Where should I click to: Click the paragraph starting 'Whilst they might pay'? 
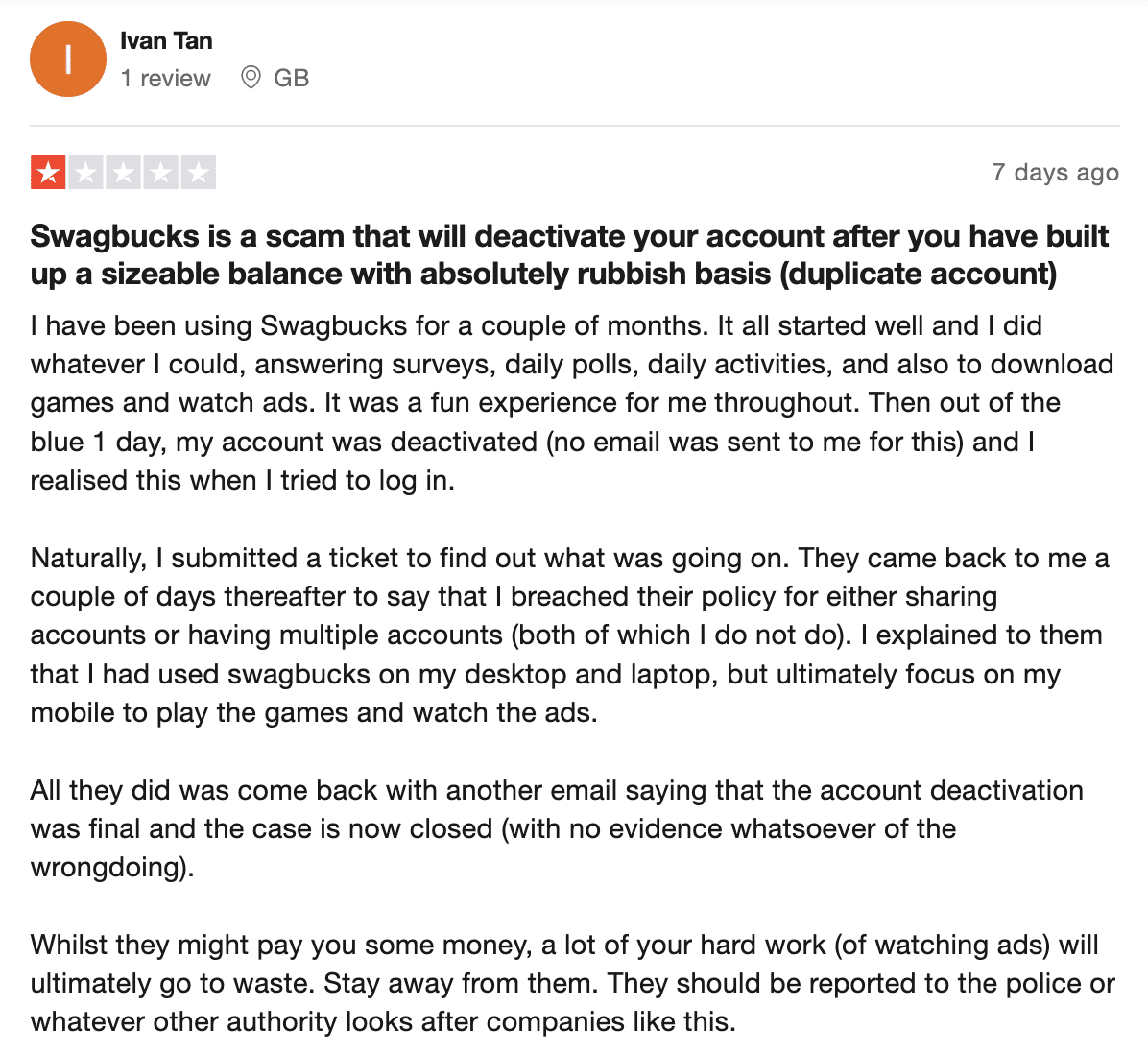(572, 983)
